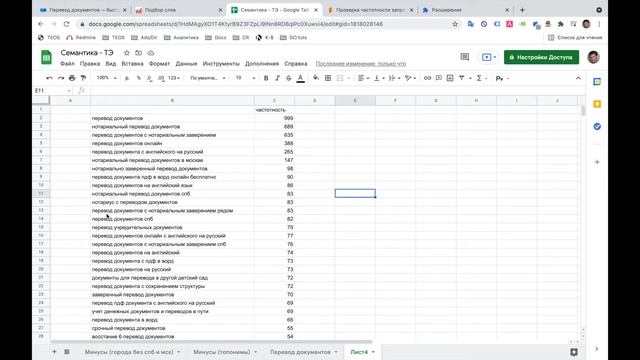Switch to the Минусы (топонимы) sheet tab
The height and width of the screenshot is (360, 640).
point(222,352)
